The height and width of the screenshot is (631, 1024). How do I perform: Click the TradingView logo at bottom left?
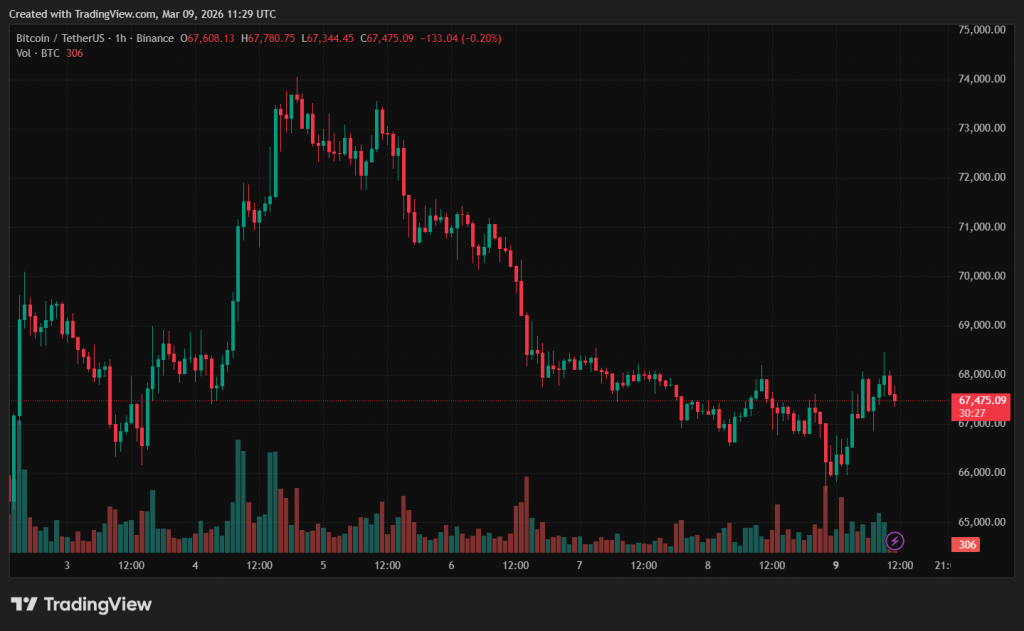(81, 604)
